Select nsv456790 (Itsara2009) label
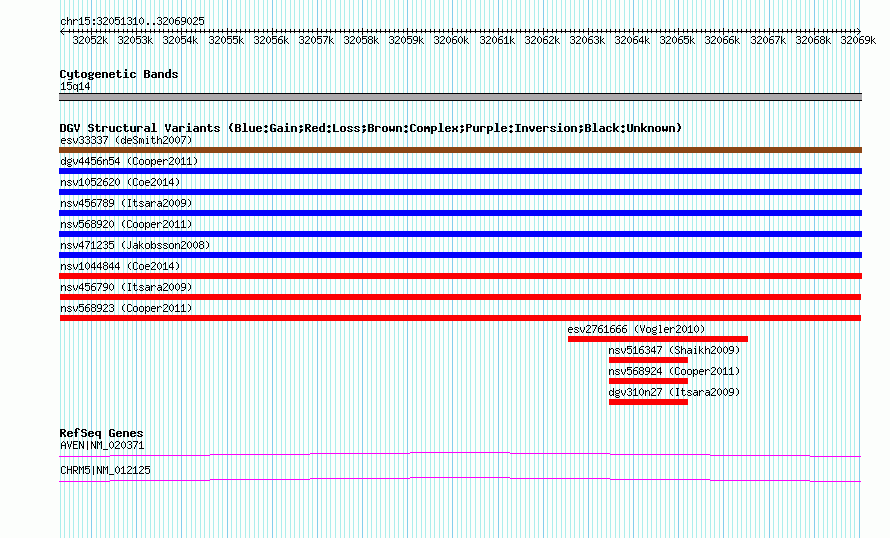Screen dimensions: 890x538 click(126, 287)
